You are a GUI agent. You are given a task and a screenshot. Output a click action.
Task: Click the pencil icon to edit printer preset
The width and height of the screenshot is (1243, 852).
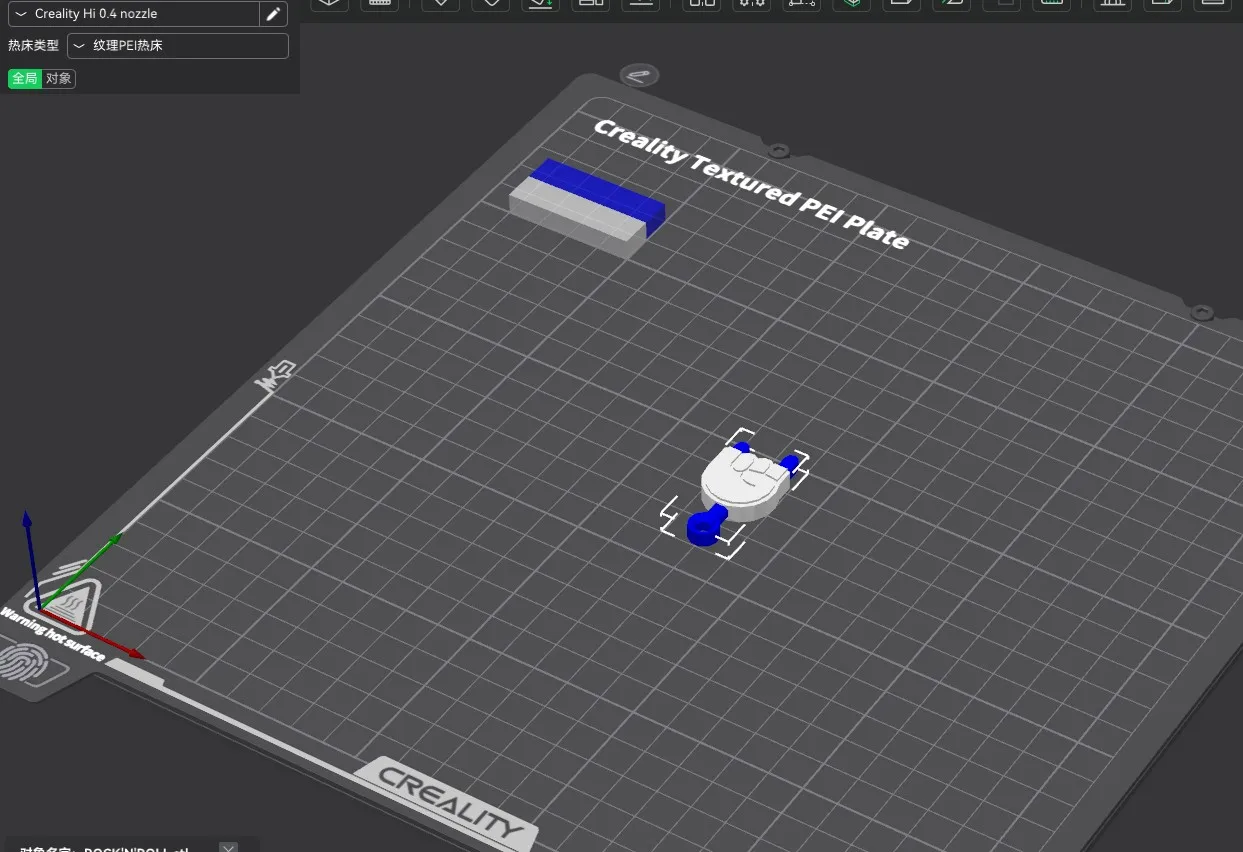pos(274,14)
